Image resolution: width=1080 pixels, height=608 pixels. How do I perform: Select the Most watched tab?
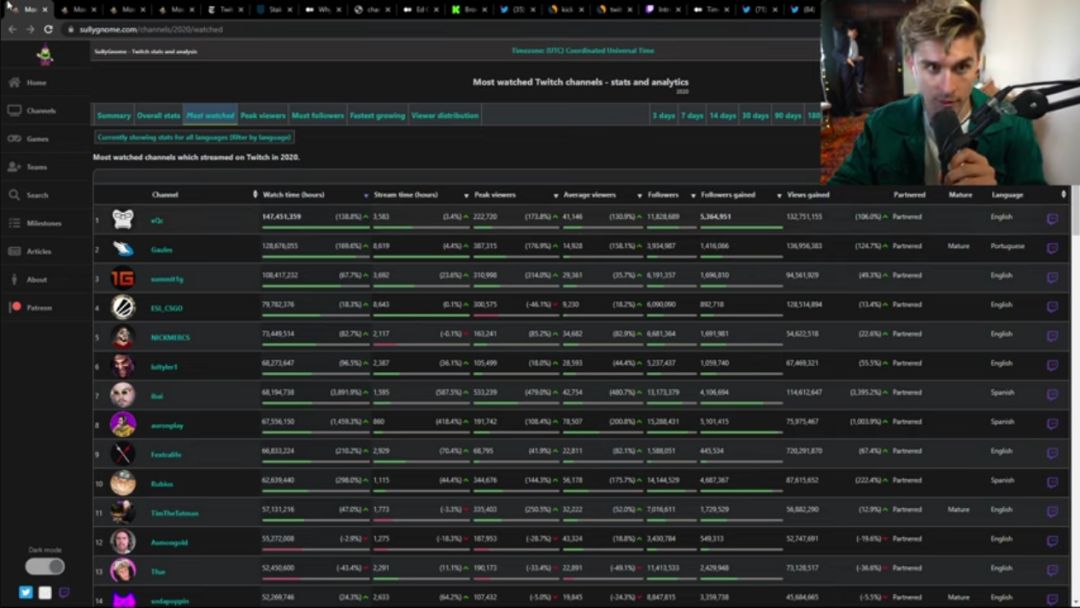(x=210, y=116)
